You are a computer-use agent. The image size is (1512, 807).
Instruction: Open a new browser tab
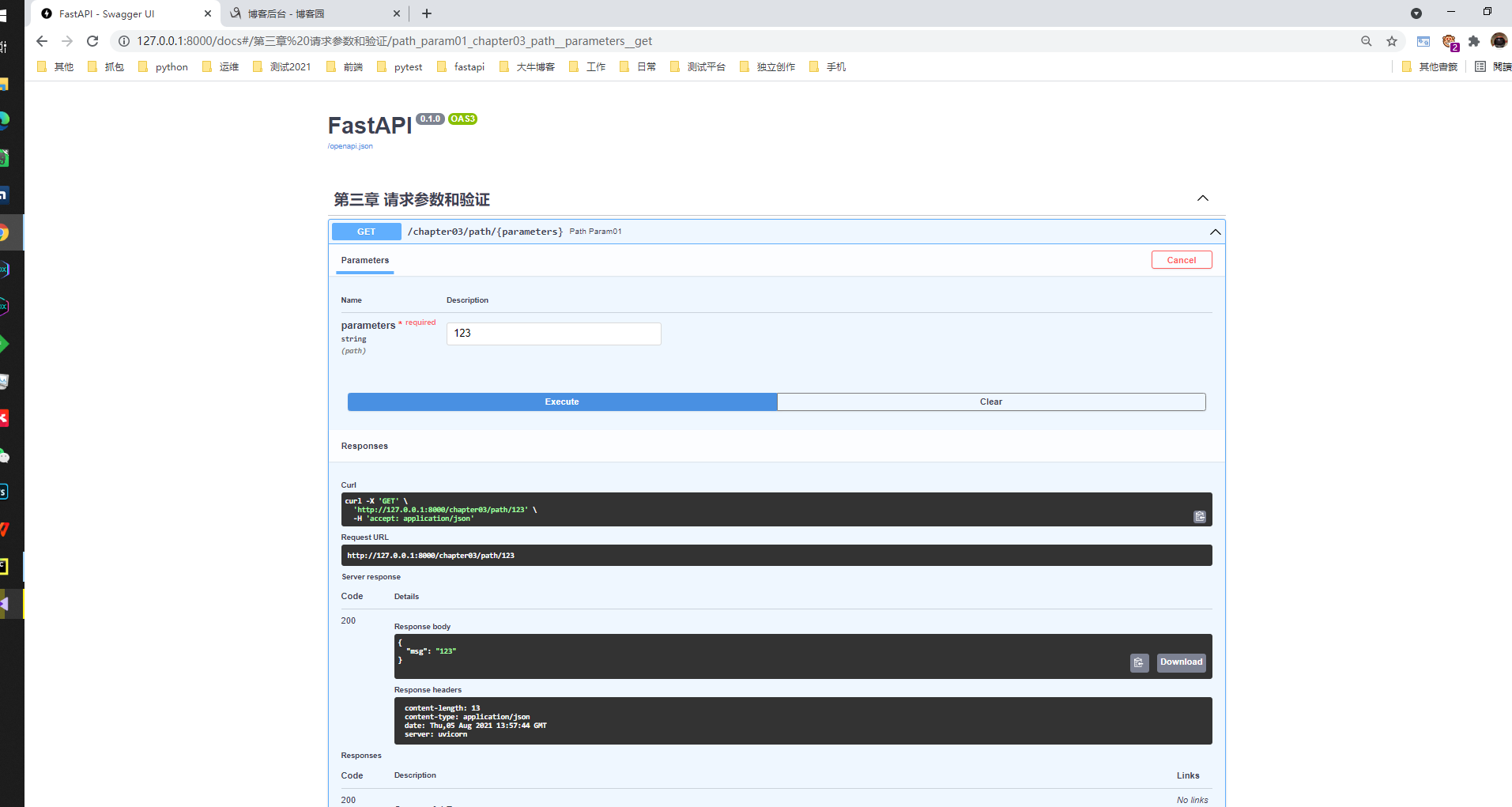click(427, 13)
